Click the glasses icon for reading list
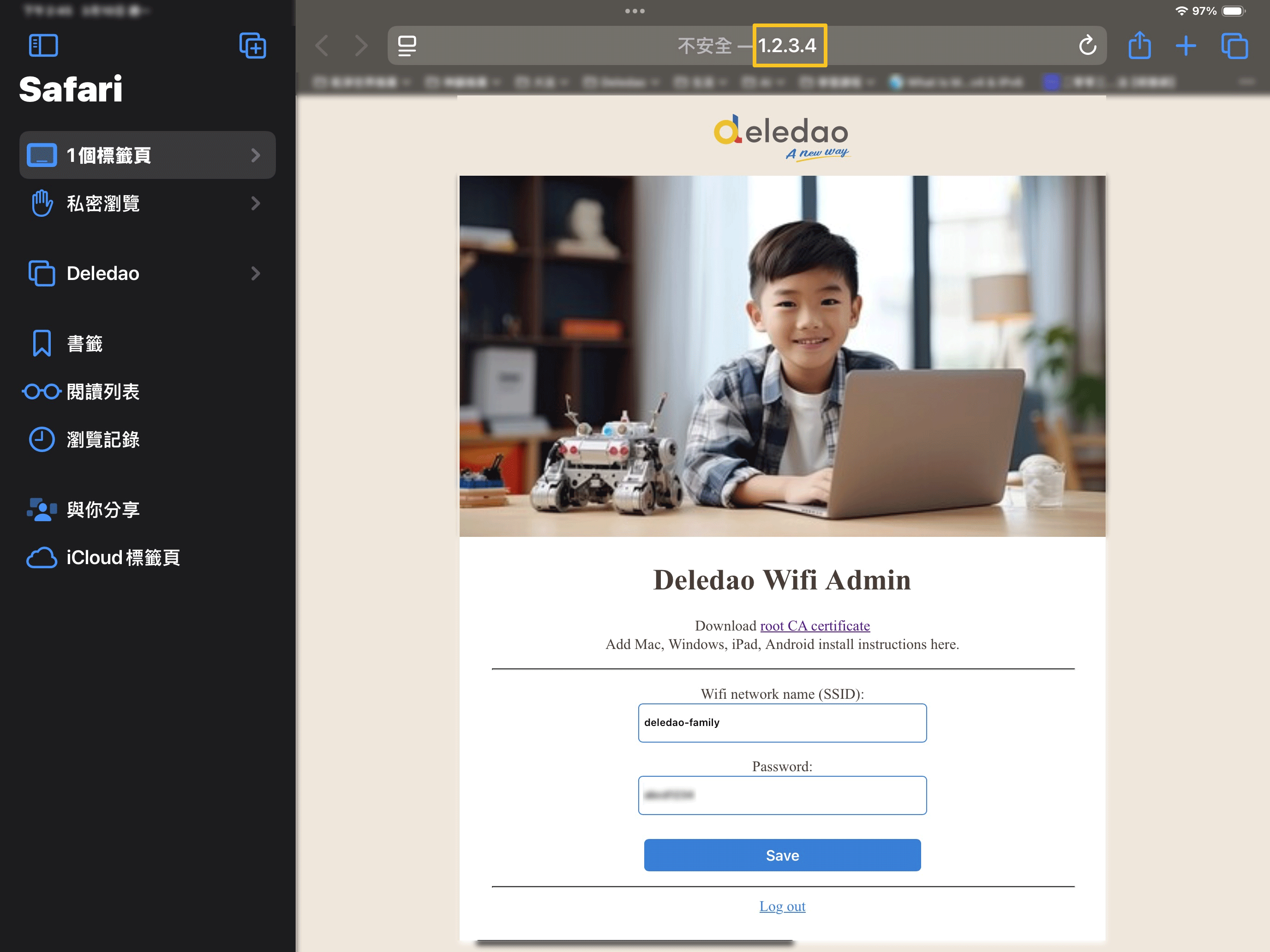This screenshot has width=1270, height=952. tap(42, 391)
